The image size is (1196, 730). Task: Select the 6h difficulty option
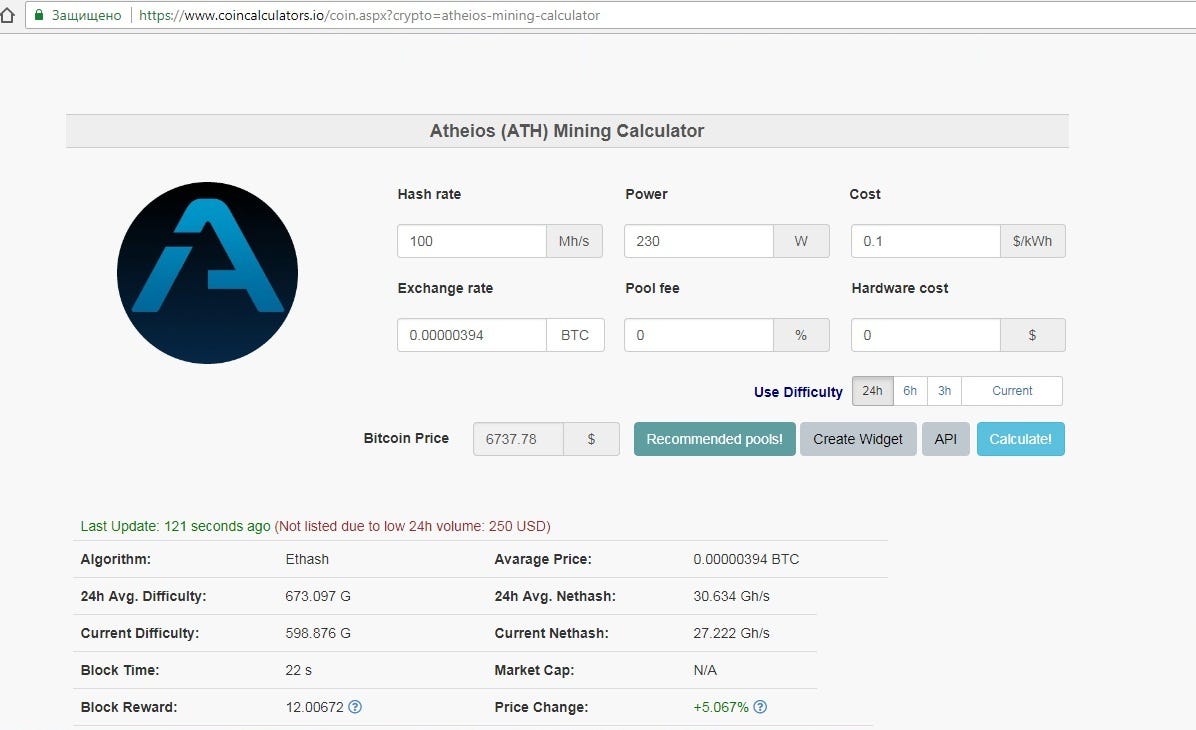910,391
